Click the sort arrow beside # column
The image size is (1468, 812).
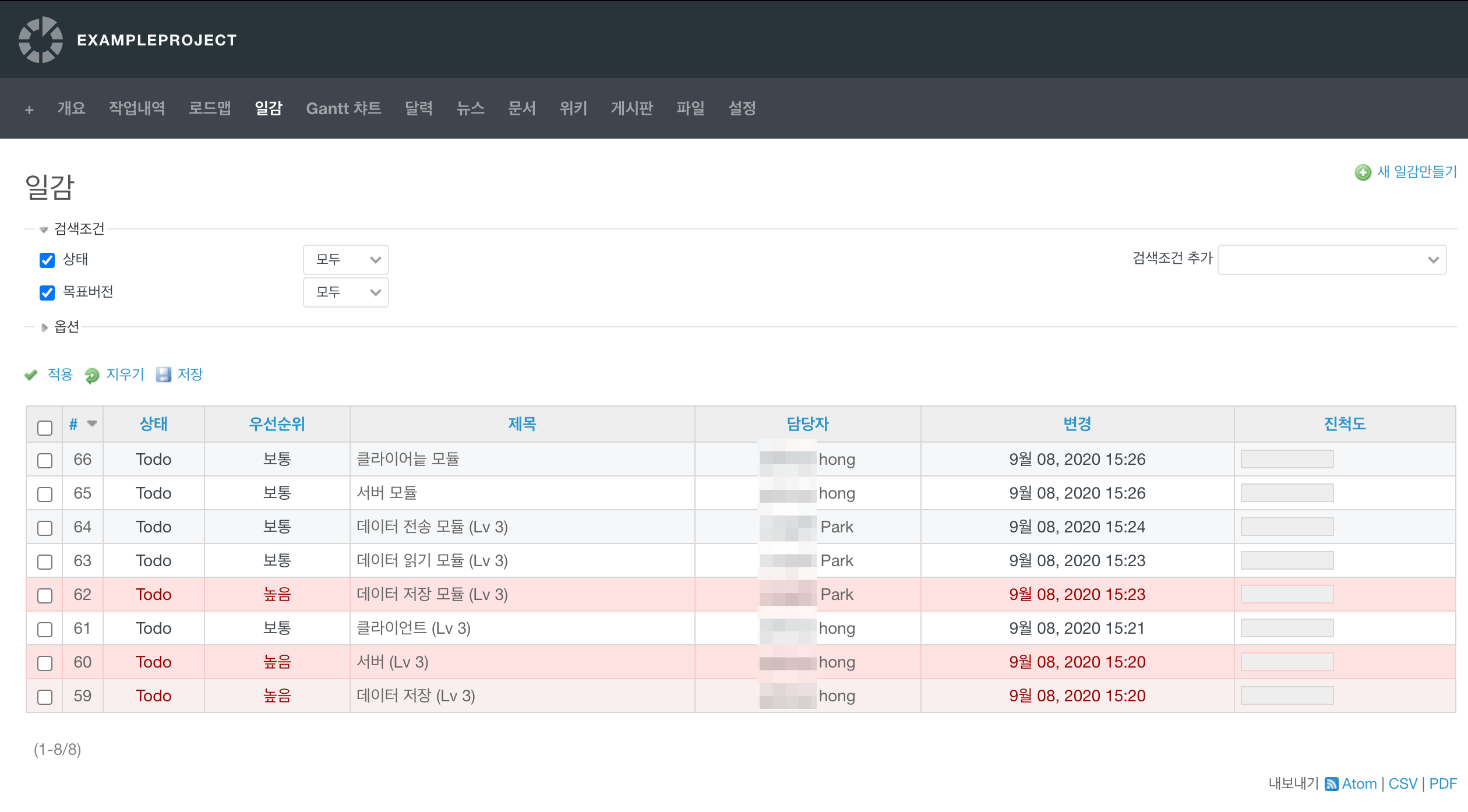pyautogui.click(x=92, y=423)
